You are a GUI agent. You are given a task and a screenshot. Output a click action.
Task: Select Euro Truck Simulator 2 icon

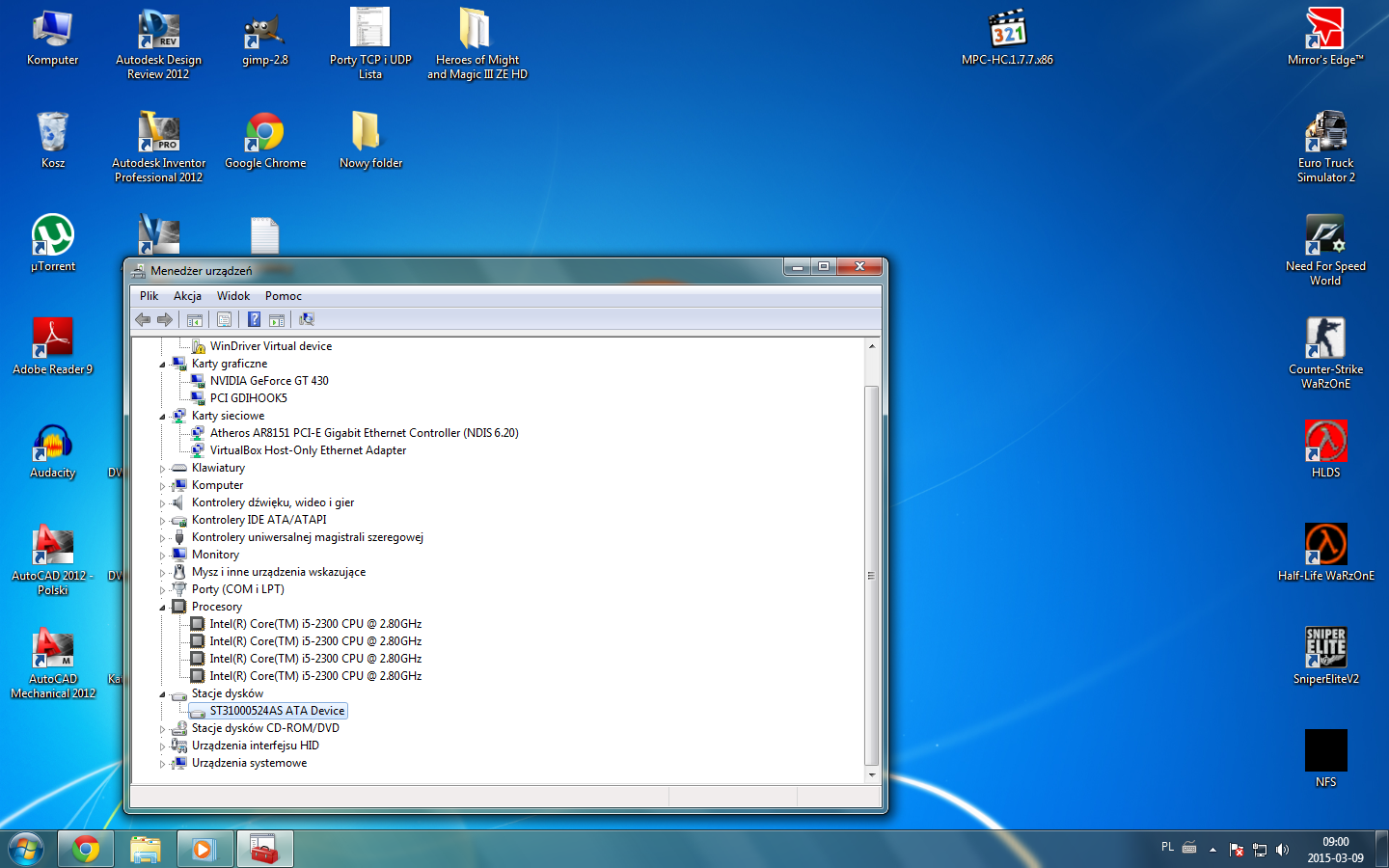[1325, 148]
